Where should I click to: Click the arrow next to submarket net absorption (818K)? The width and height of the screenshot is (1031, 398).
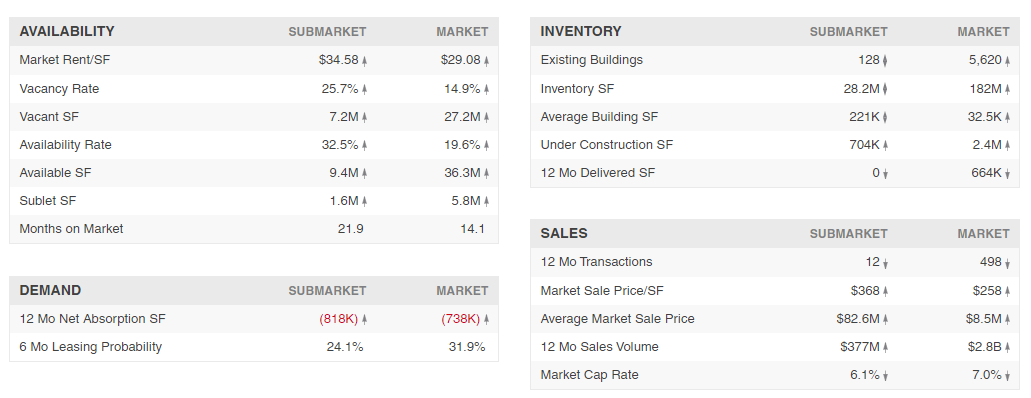(364, 319)
